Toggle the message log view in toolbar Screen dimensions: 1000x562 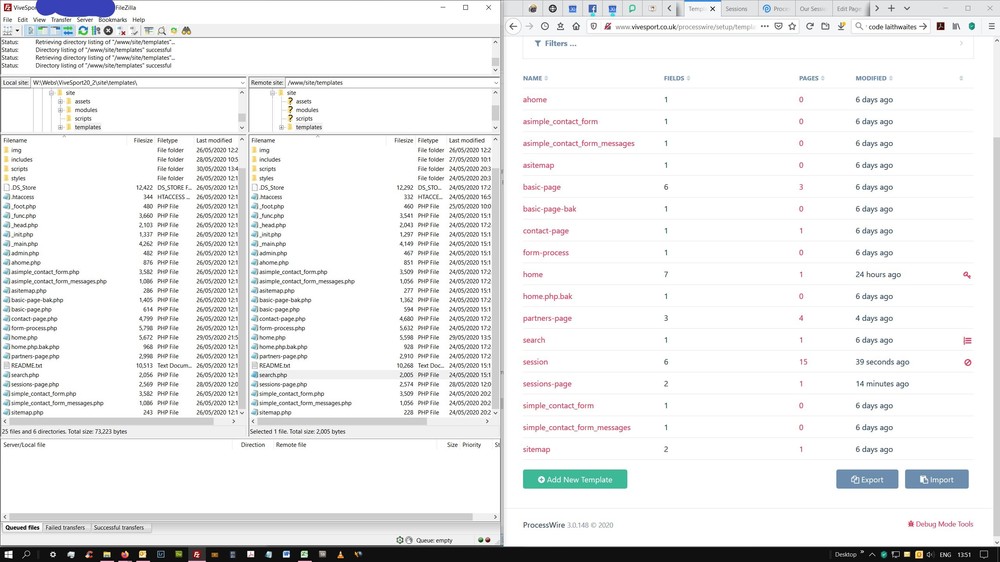[x=30, y=31]
